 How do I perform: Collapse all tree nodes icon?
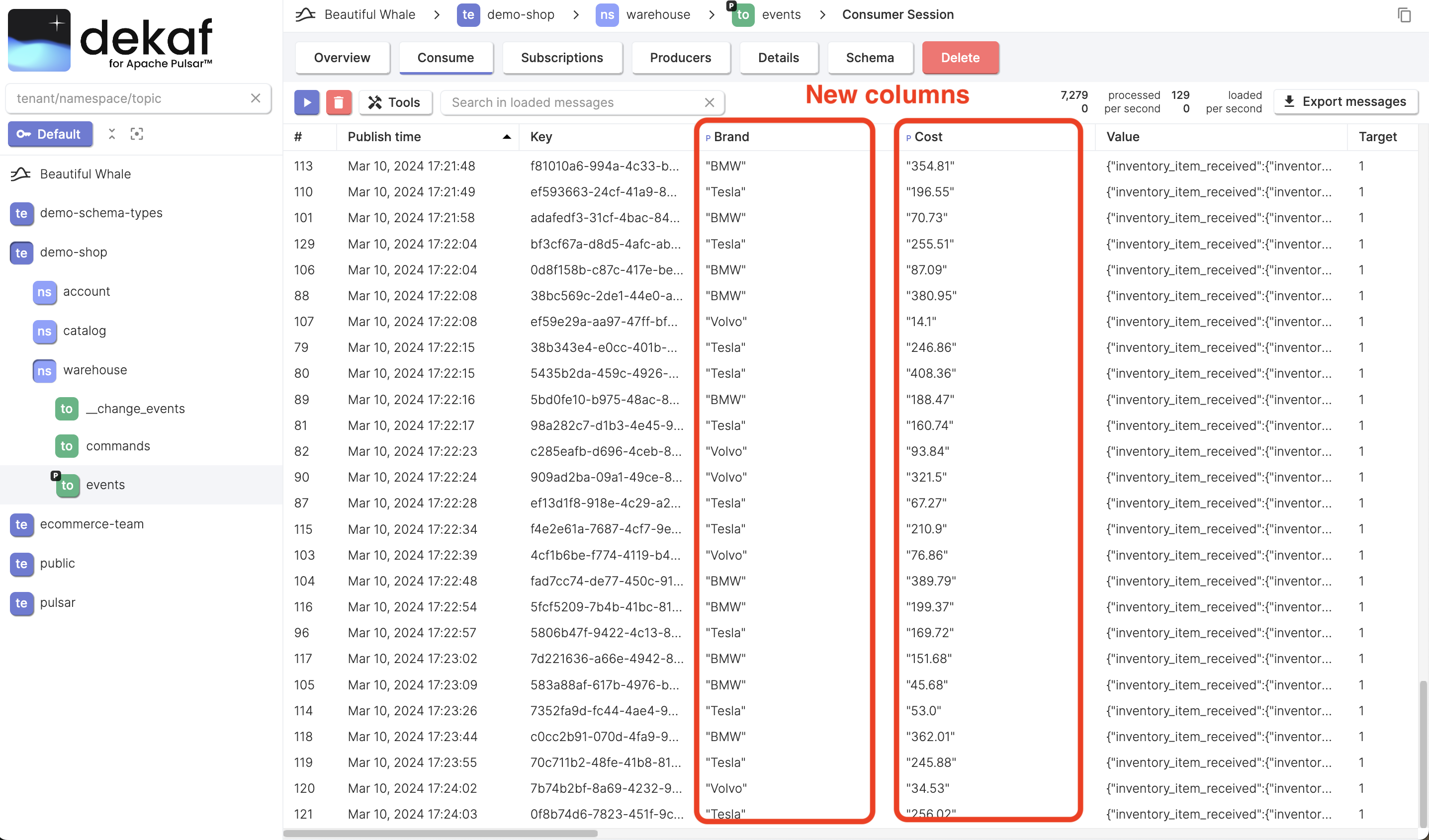112,134
